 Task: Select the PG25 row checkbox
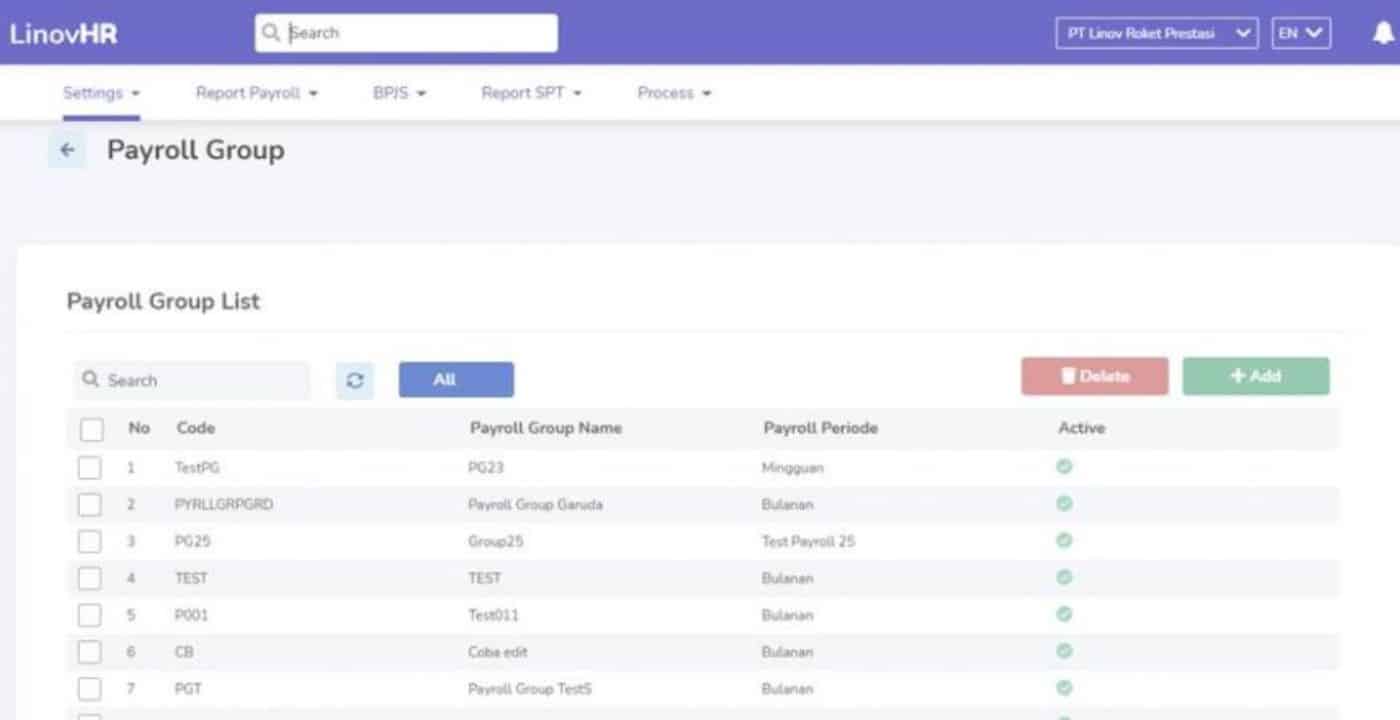[90, 541]
